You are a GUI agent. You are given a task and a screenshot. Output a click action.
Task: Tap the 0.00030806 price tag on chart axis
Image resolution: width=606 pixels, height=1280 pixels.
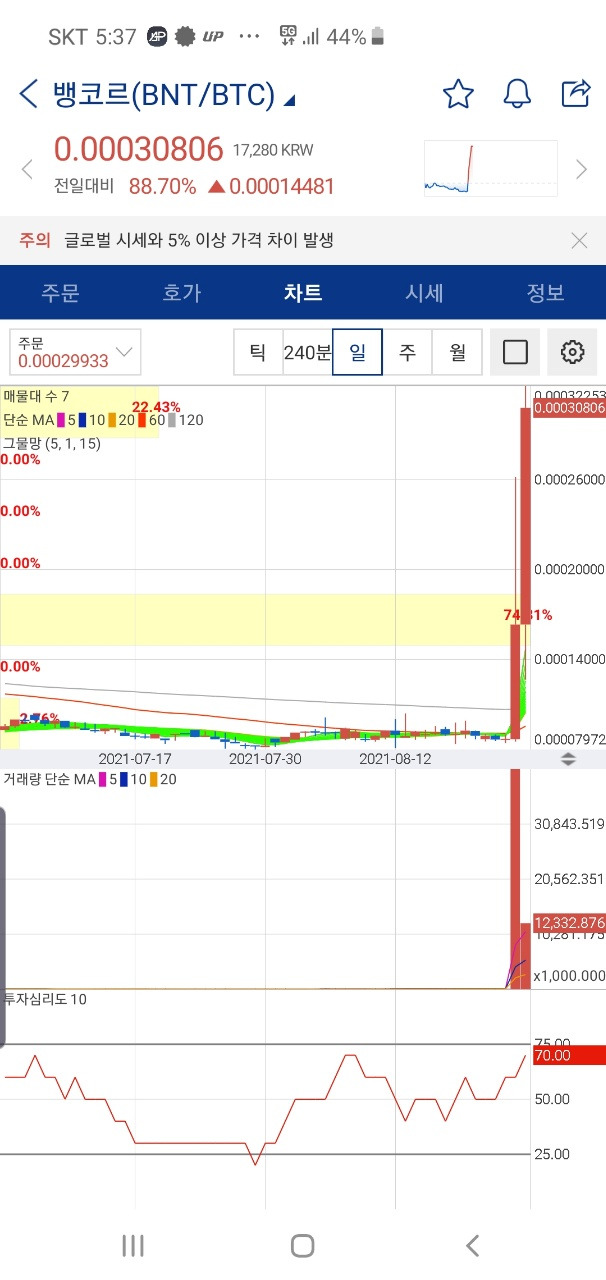tap(569, 408)
